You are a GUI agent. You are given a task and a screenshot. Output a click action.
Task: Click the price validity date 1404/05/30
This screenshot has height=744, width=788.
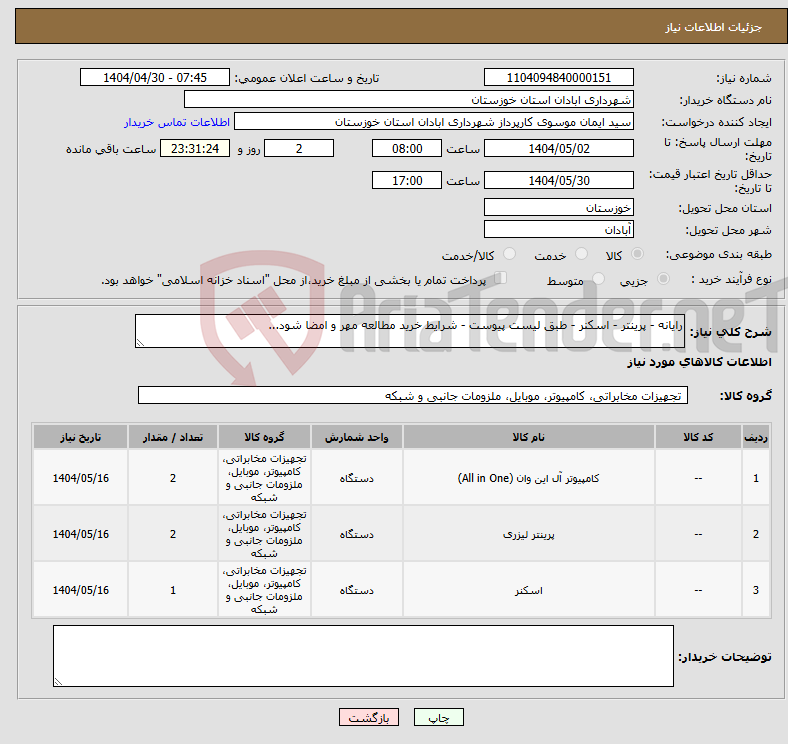click(558, 180)
